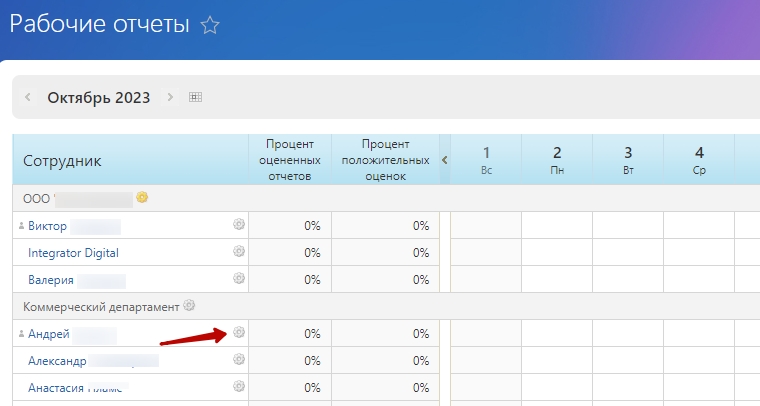The image size is (760, 406).
Task: Open settings gear for Виктор
Action: [x=239, y=225]
